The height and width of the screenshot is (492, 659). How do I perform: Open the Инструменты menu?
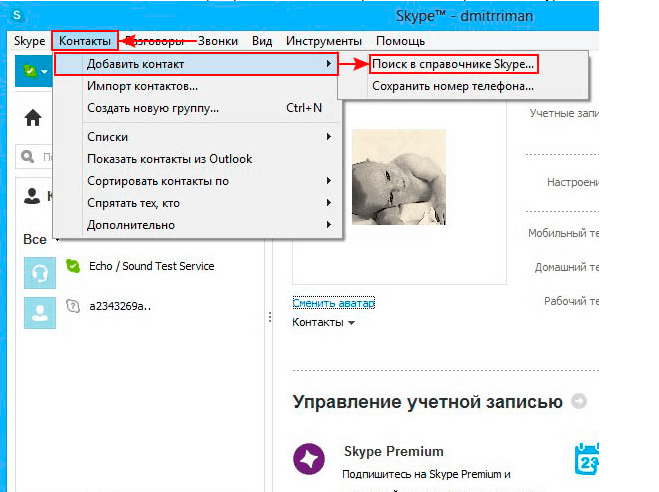[x=324, y=41]
